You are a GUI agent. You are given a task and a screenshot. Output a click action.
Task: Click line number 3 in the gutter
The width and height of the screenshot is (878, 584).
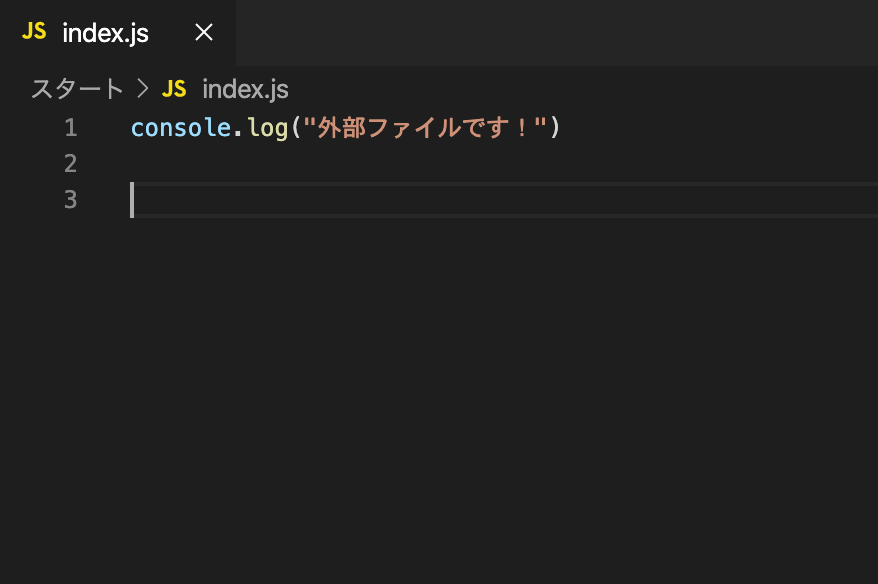71,200
